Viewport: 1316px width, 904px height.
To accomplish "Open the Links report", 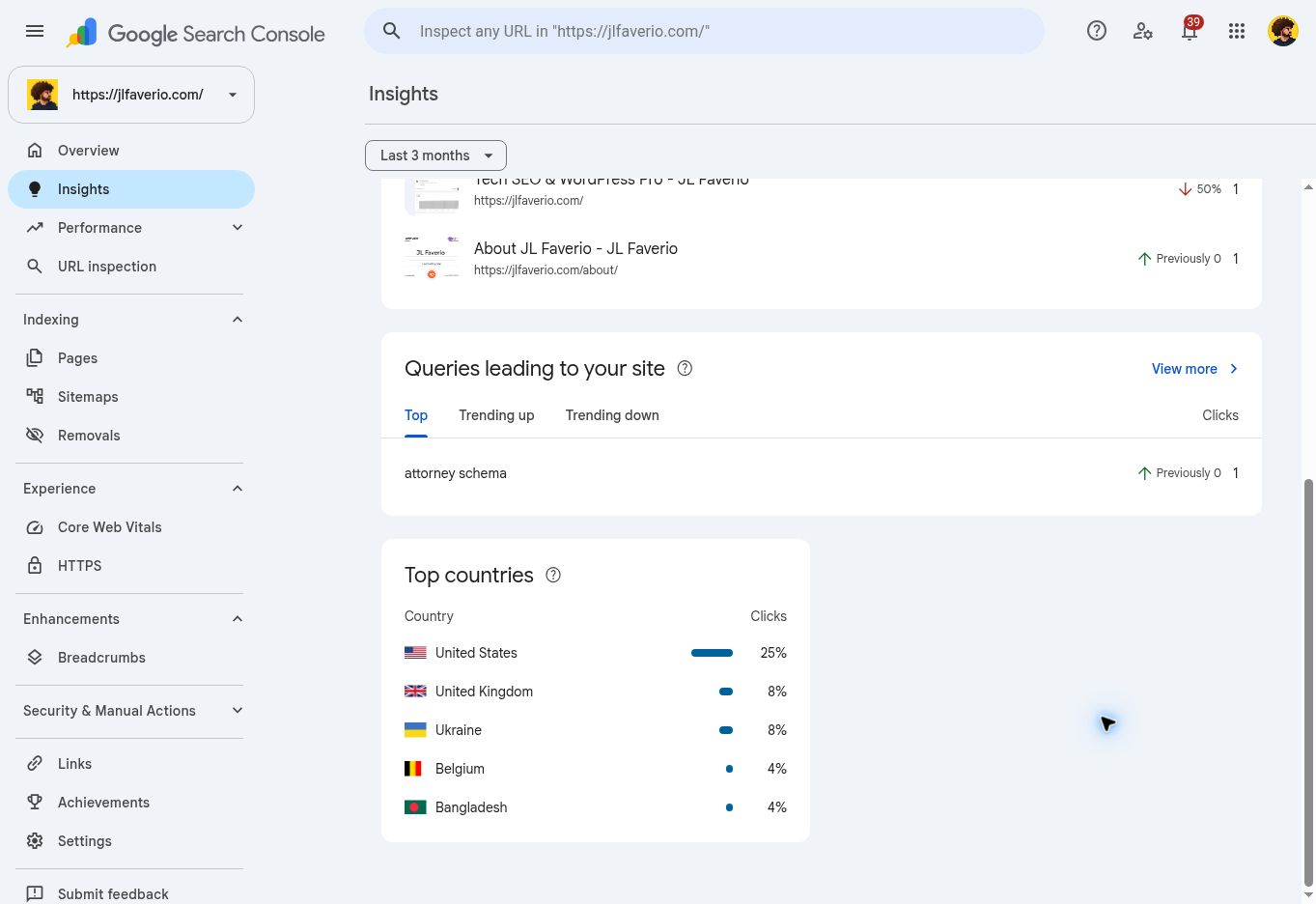I will click(x=131, y=764).
